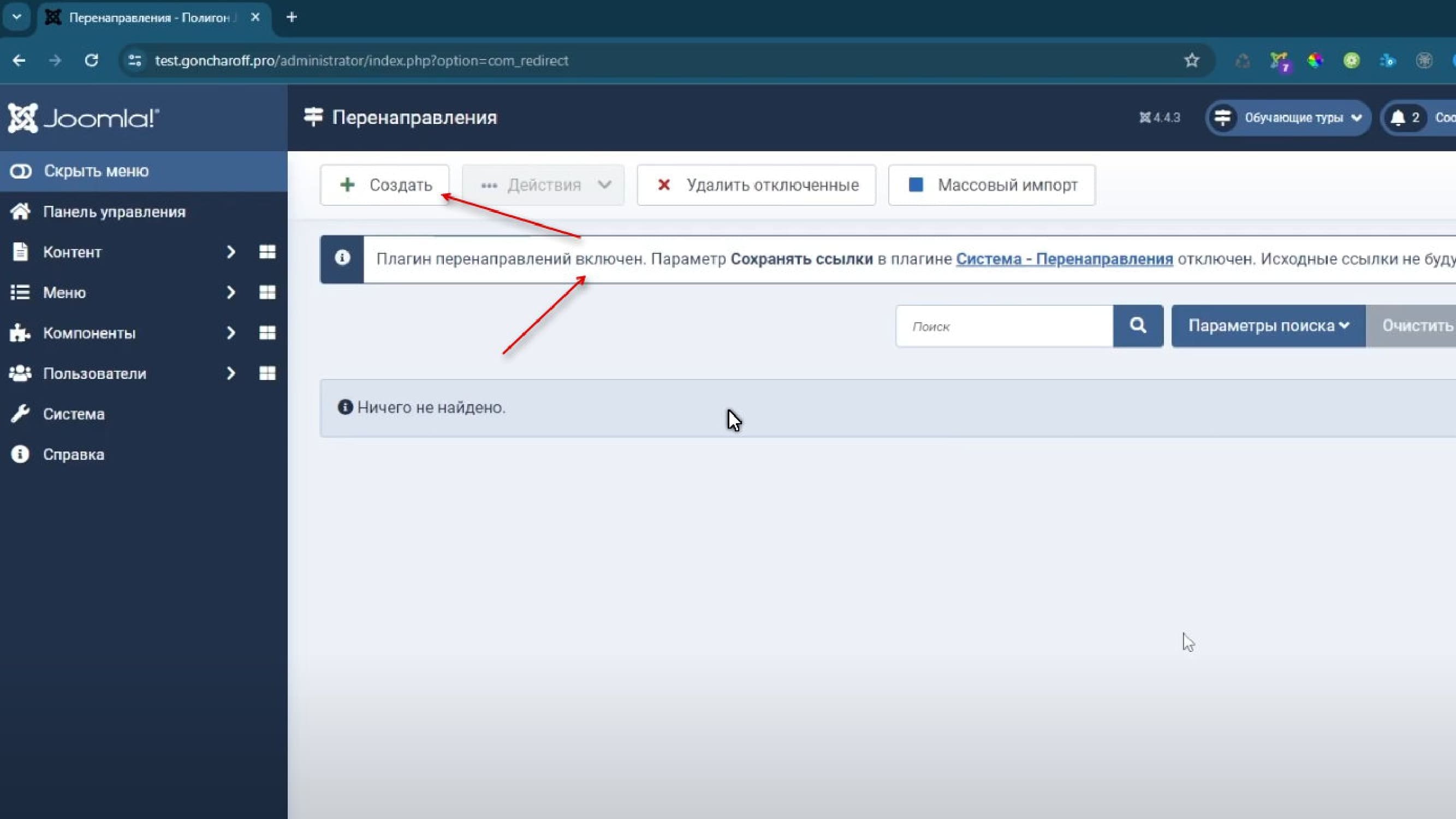Click the Массовый импорт button
The height and width of the screenshot is (819, 1456).
click(x=992, y=185)
